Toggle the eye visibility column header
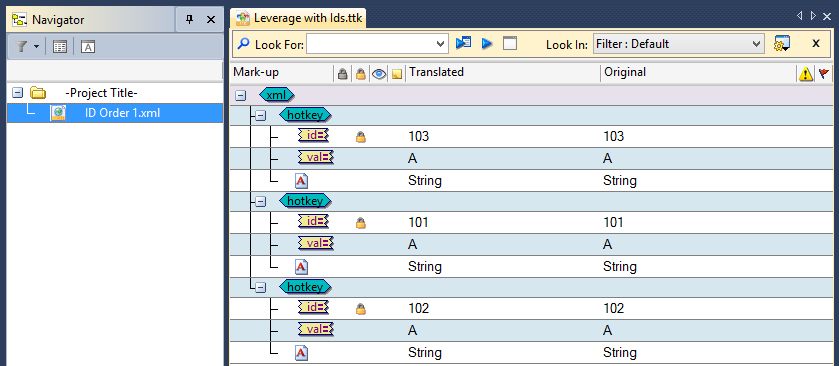 point(379,74)
